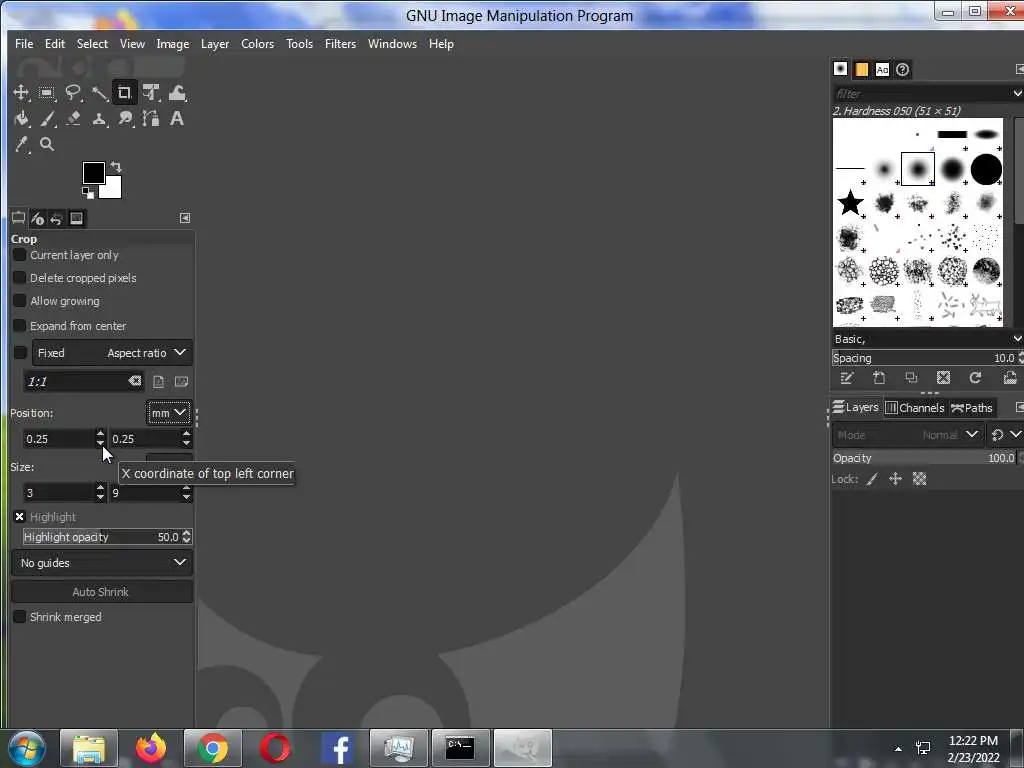
Task: Switch to the Channels tab
Action: 915,408
